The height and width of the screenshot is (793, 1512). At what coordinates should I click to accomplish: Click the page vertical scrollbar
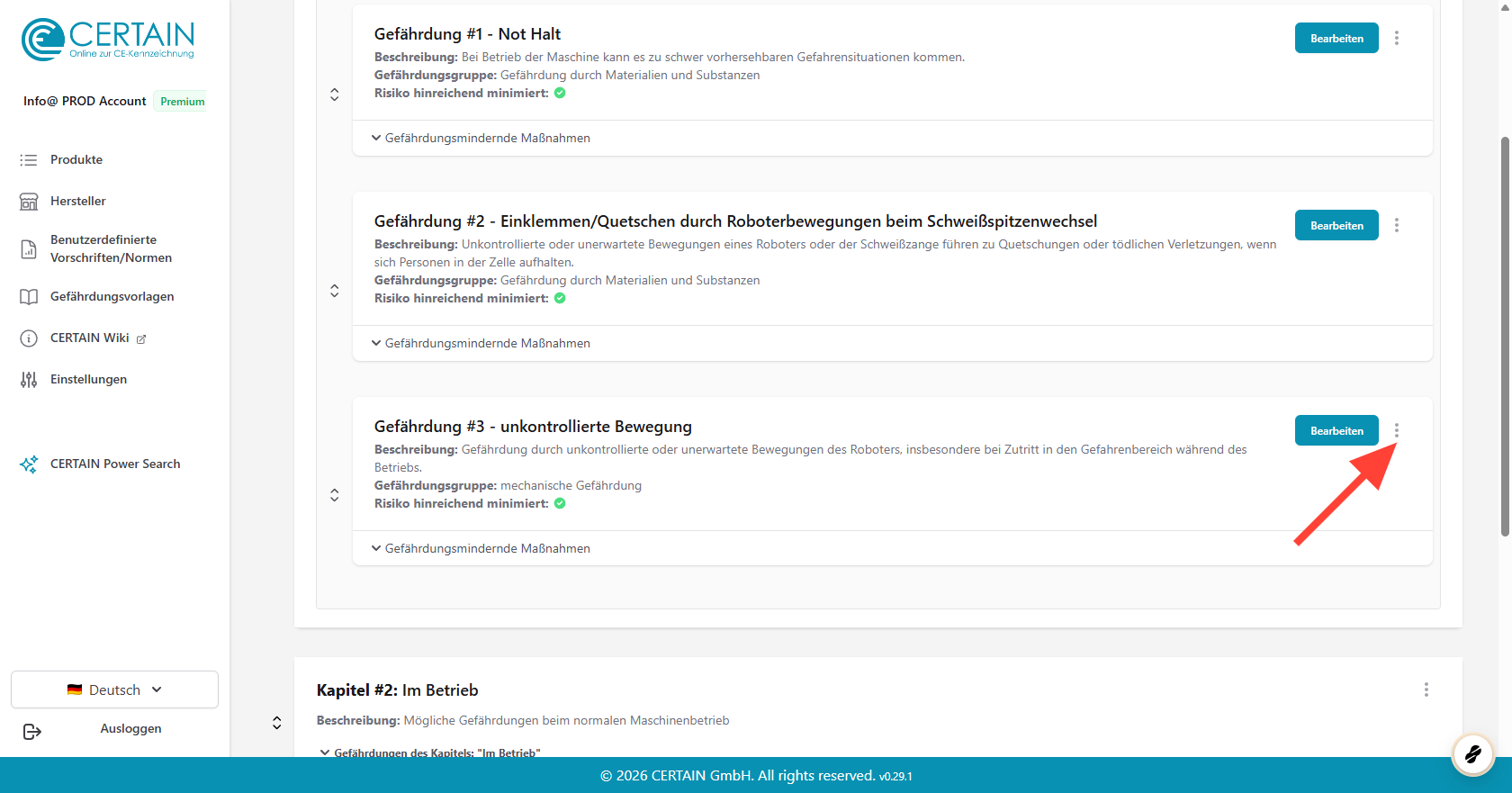point(1505,338)
